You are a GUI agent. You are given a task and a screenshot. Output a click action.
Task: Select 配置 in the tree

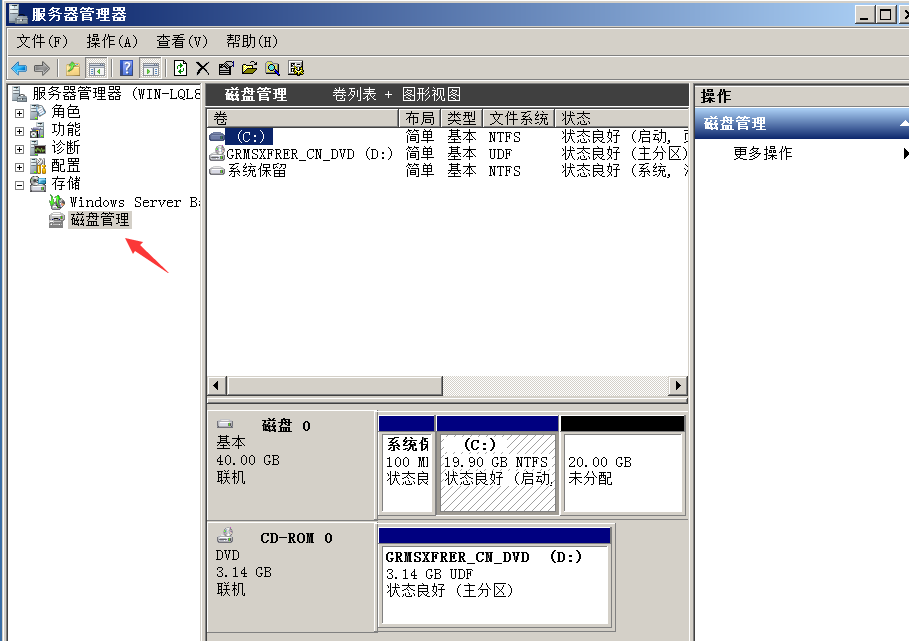66,165
